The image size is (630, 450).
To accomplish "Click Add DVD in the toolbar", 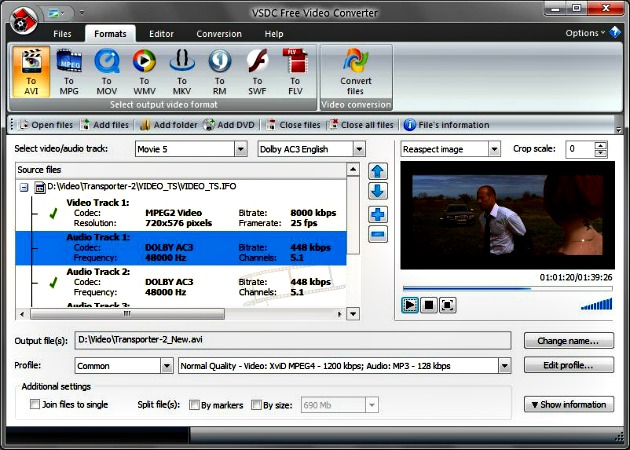I will (229, 125).
